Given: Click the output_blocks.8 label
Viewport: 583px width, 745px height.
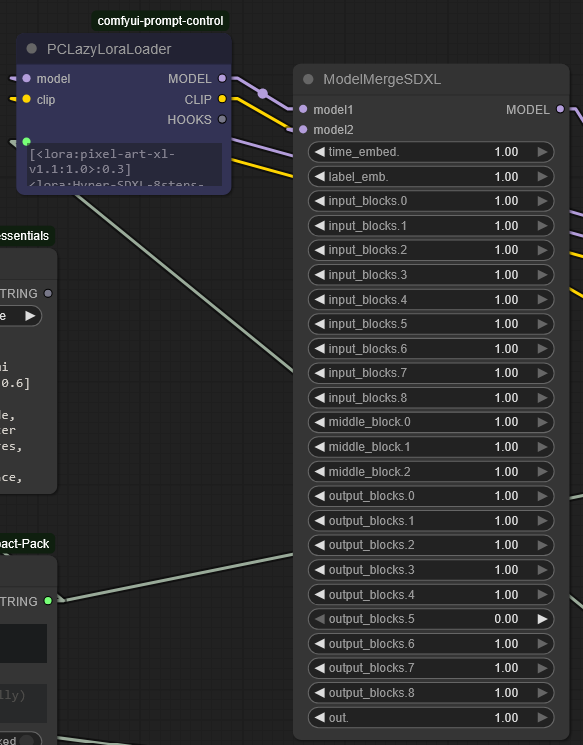Looking at the screenshot, I should tap(372, 693).
